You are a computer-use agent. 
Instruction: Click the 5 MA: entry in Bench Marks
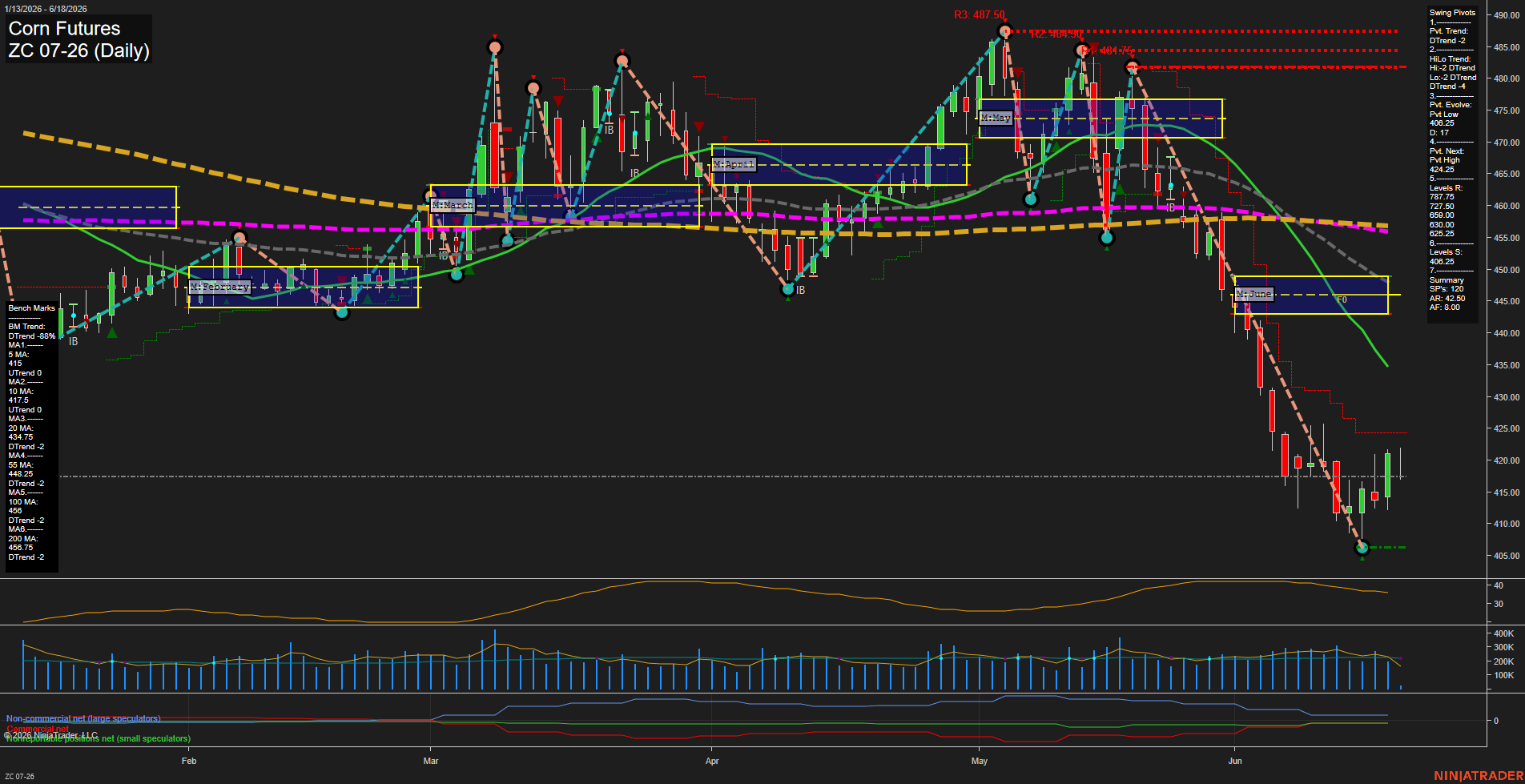[x=18, y=354]
